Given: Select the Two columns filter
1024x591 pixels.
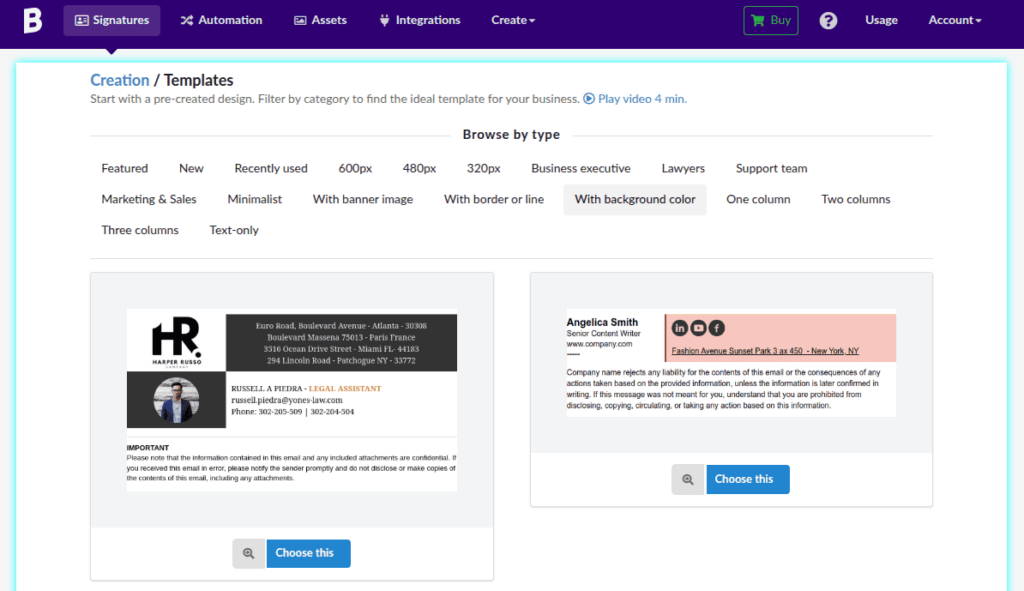Looking at the screenshot, I should coord(856,199).
